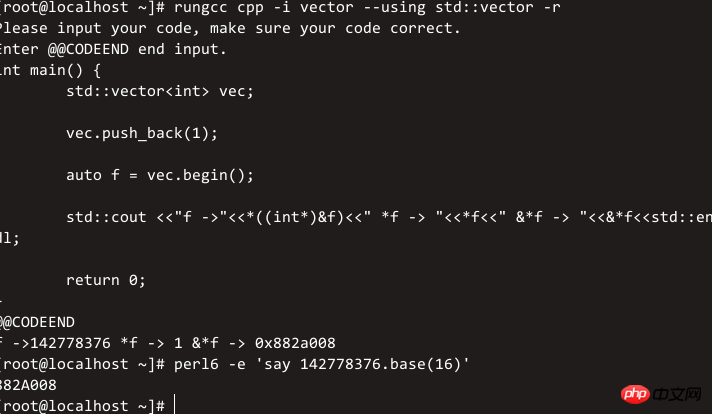The width and height of the screenshot is (712, 414).
Task: Click the 'int main() {' line
Action: pyautogui.click(x=50, y=70)
